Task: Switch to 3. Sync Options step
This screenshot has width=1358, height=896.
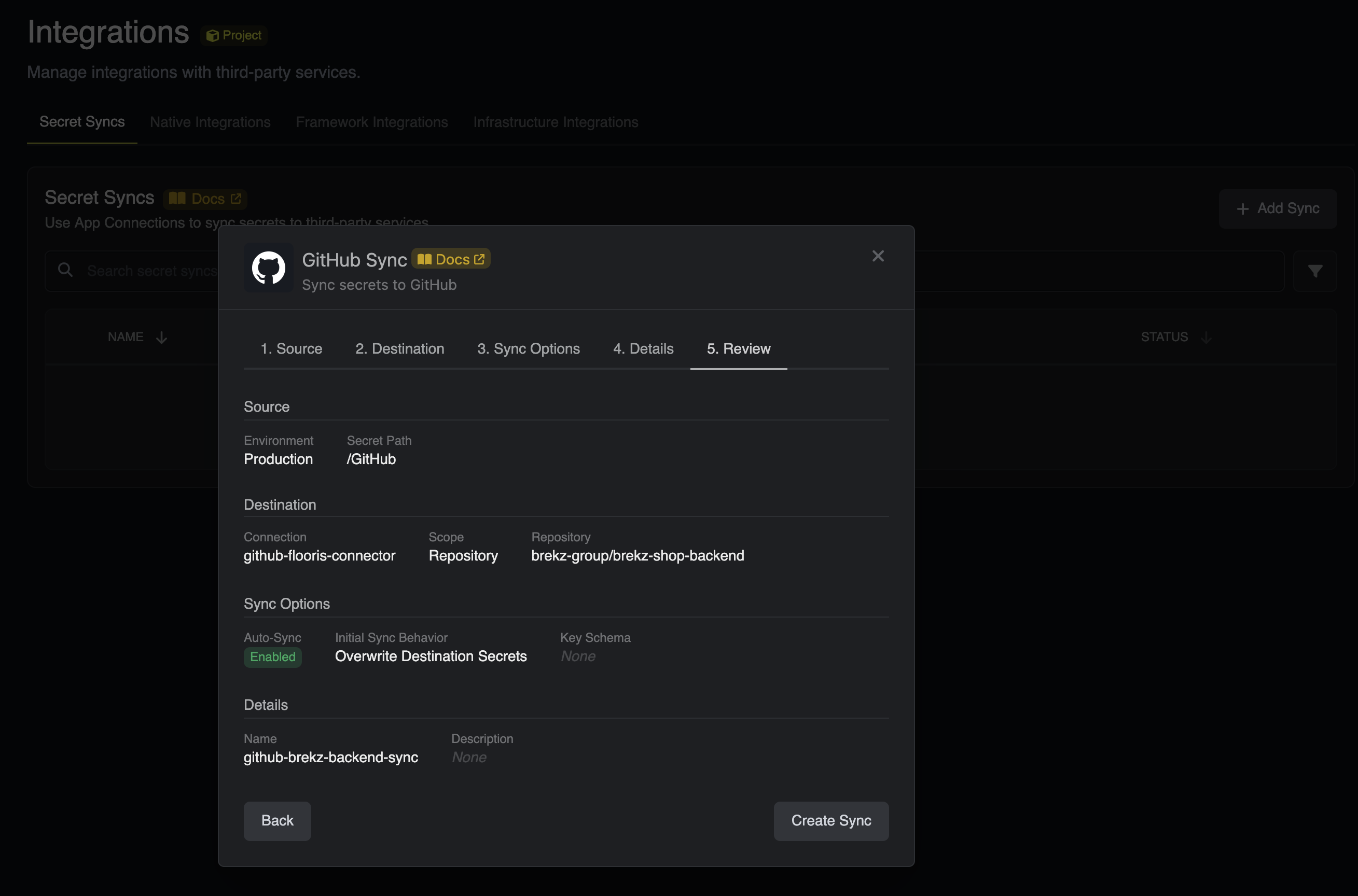Action: (529, 348)
